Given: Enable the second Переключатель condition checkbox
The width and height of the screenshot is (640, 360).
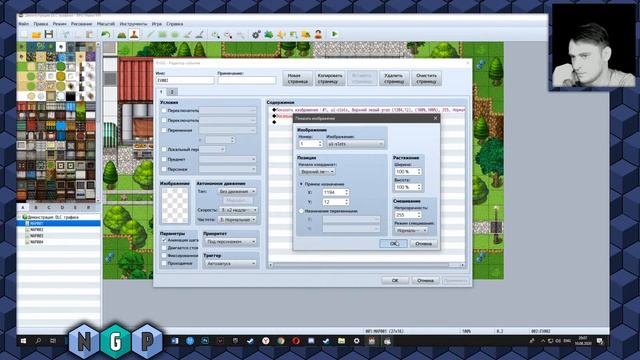Looking at the screenshot, I should [x=164, y=120].
